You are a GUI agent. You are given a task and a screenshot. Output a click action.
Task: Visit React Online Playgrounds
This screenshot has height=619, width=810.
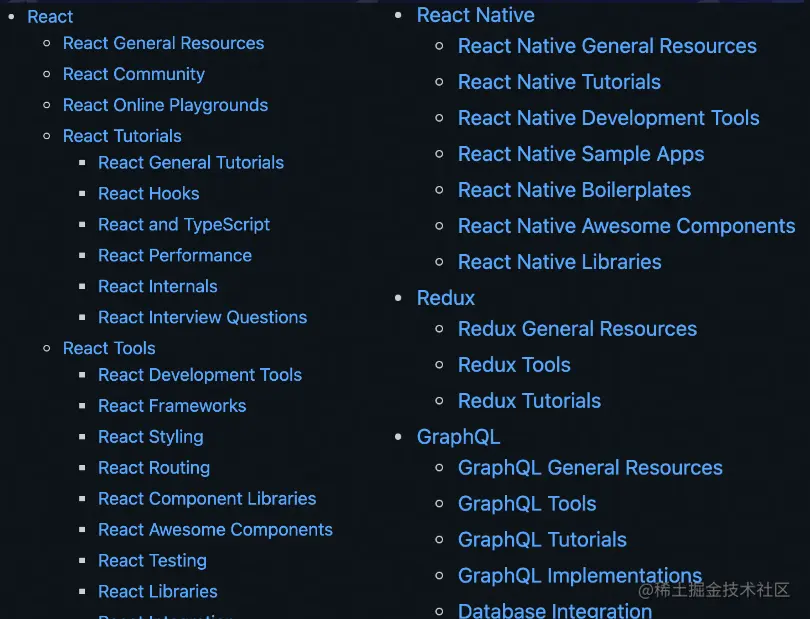click(165, 105)
